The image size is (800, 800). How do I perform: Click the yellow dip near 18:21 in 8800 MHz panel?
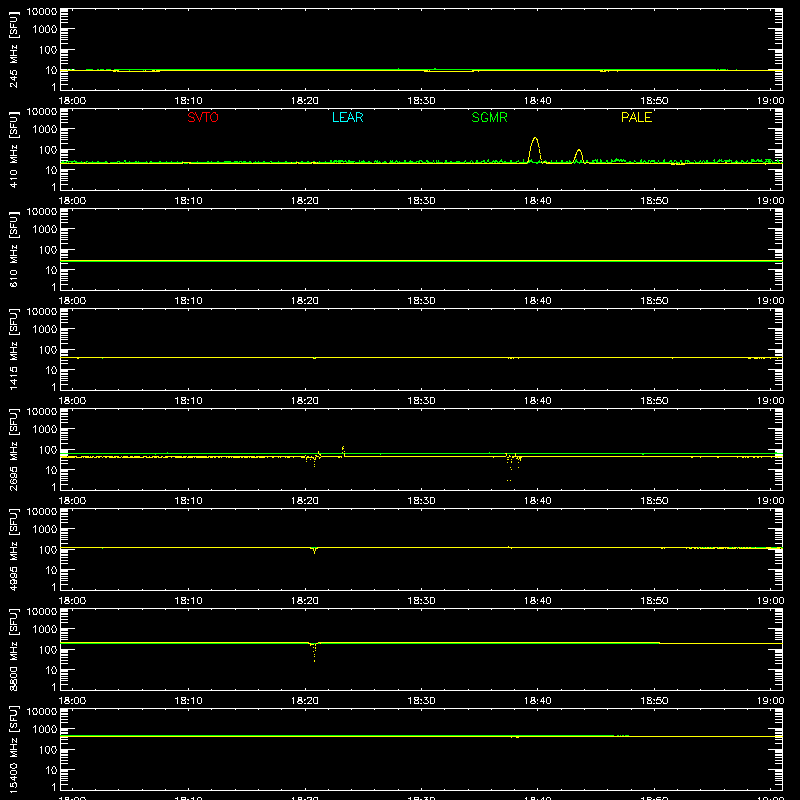(314, 652)
